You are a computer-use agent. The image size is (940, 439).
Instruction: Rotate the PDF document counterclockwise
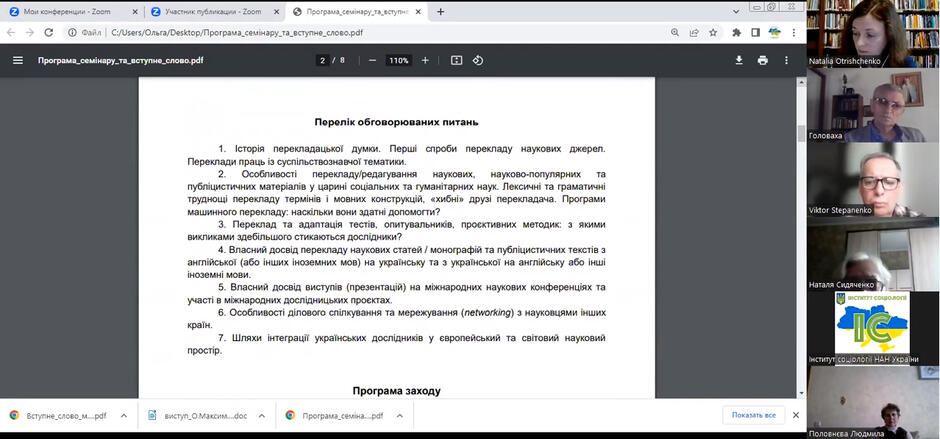(478, 61)
